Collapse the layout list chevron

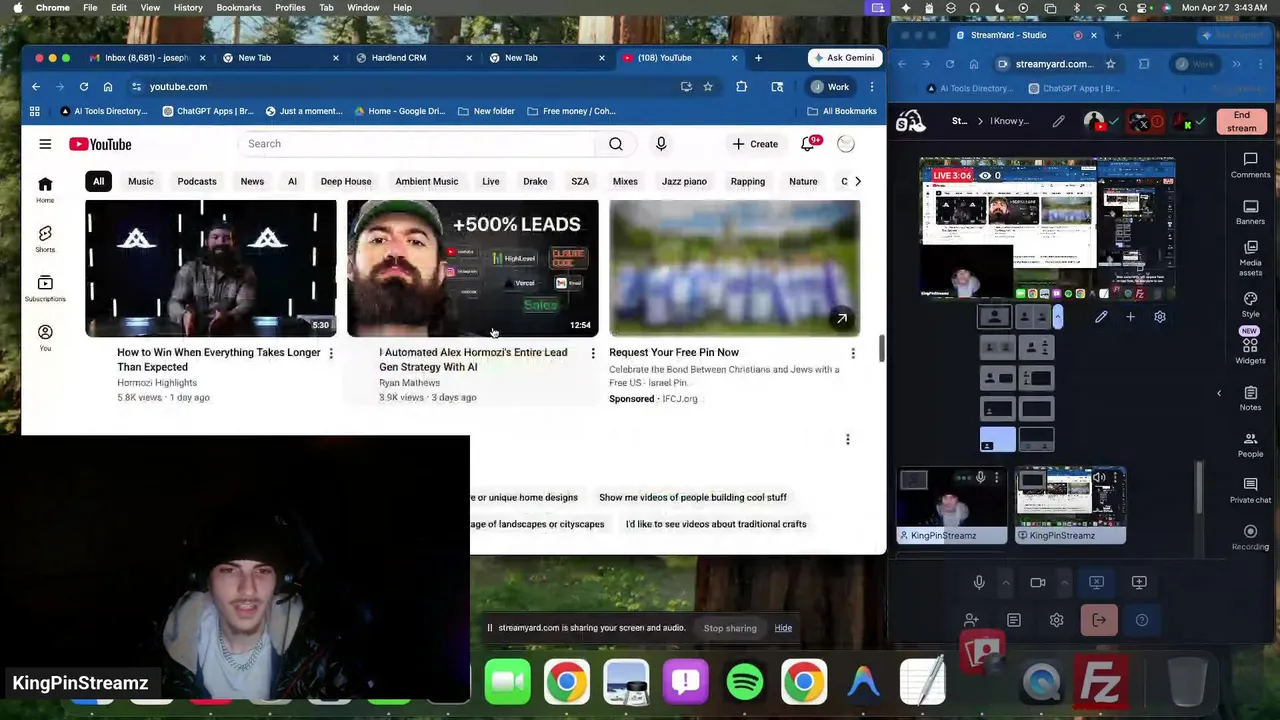pyautogui.click(x=1058, y=317)
